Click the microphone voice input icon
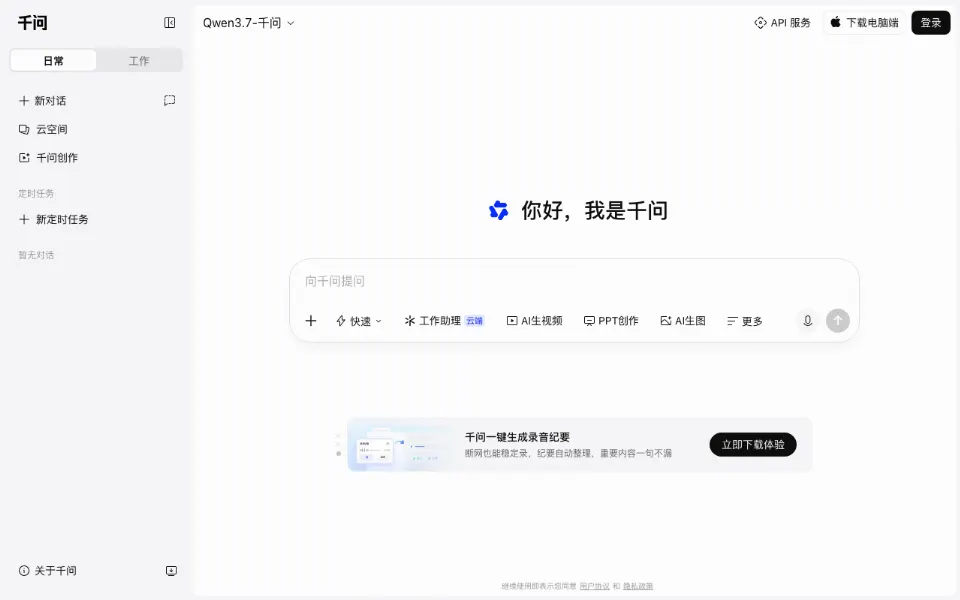The height and width of the screenshot is (600, 960). 808,320
